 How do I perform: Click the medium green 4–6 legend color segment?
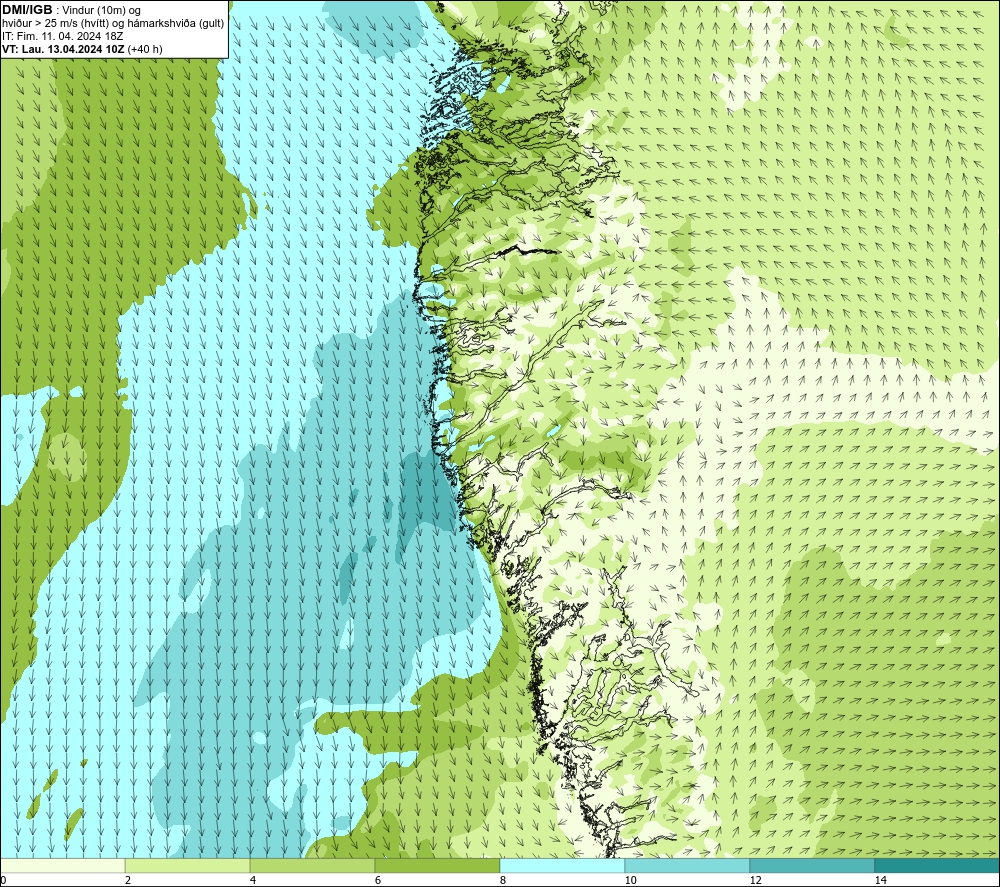pos(312,865)
